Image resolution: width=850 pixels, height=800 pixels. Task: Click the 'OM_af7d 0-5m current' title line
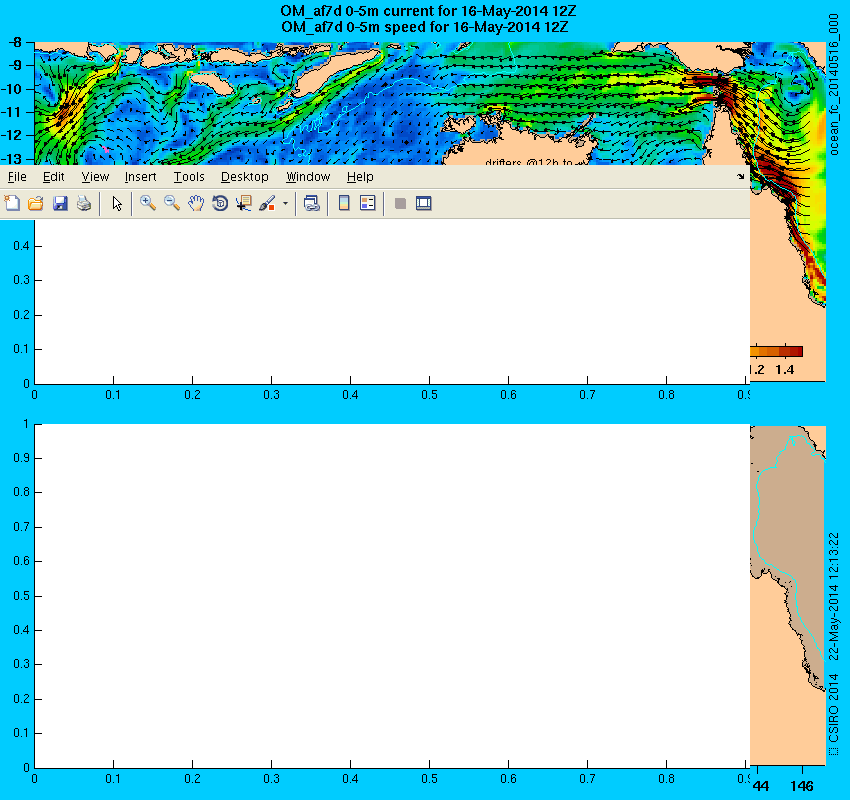tap(428, 11)
